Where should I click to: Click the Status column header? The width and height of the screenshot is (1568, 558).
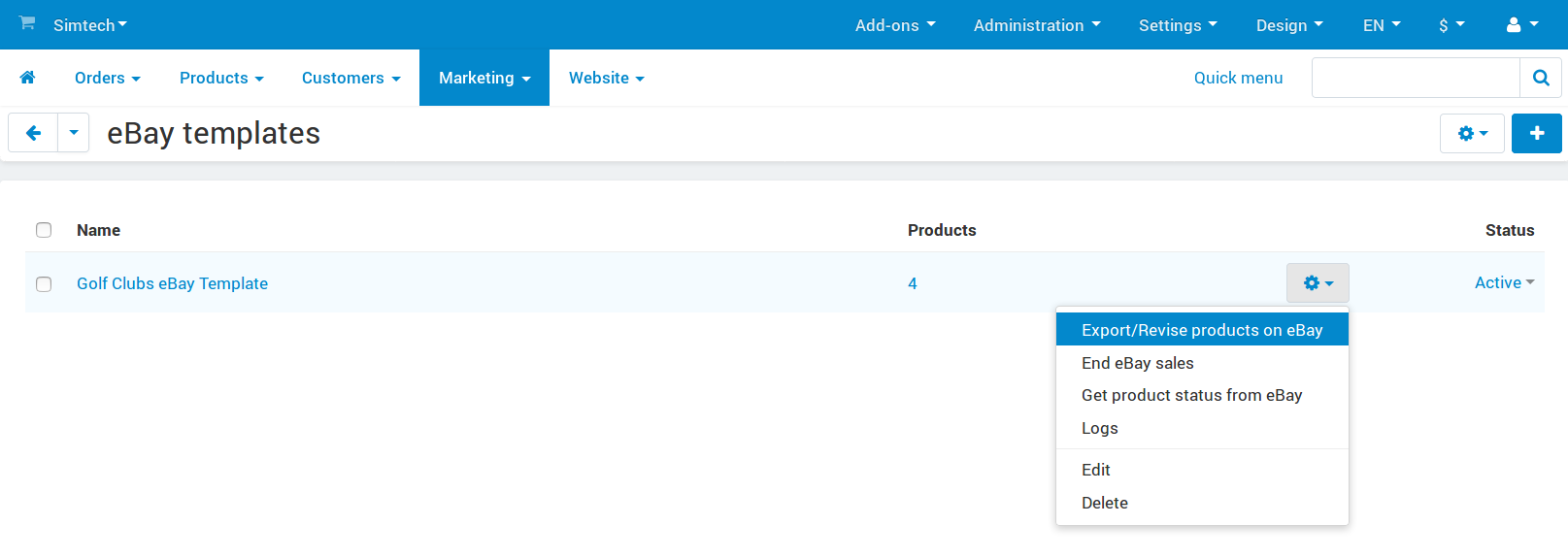(x=1510, y=230)
